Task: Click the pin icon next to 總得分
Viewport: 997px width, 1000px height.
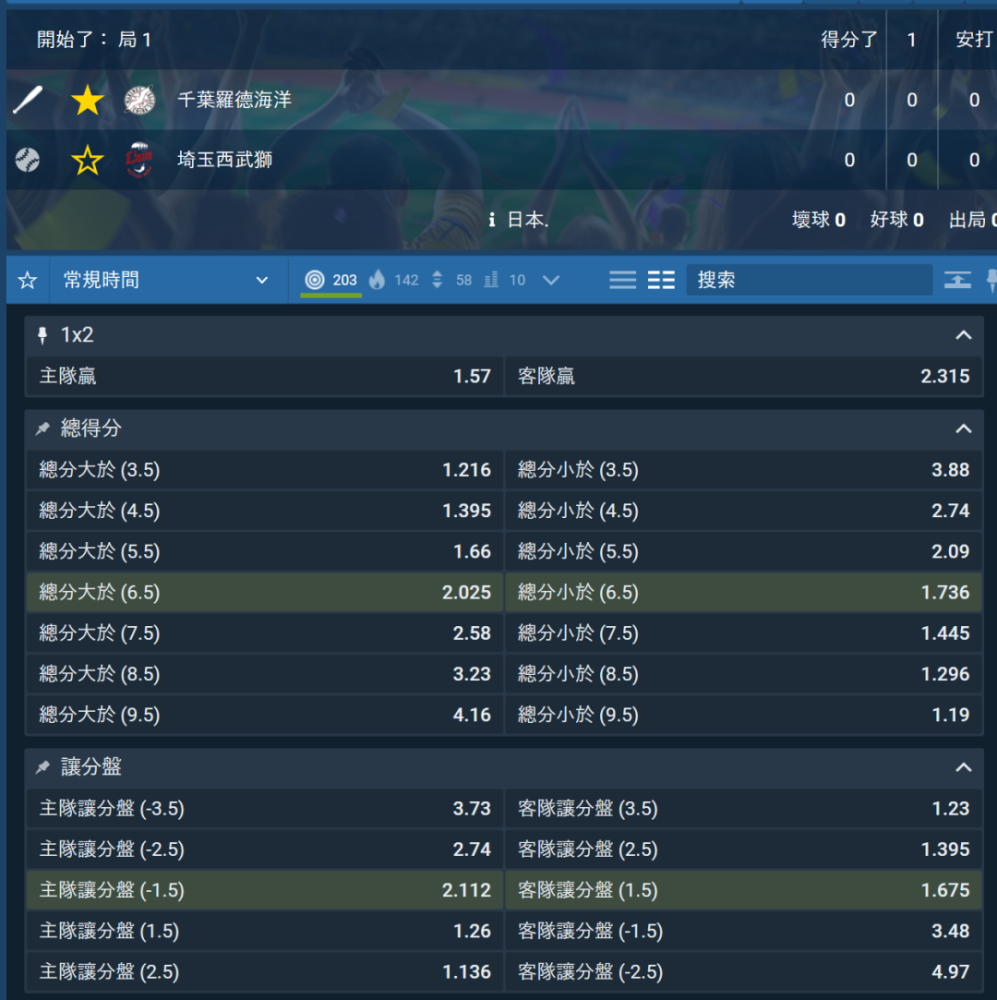Action: tap(43, 429)
